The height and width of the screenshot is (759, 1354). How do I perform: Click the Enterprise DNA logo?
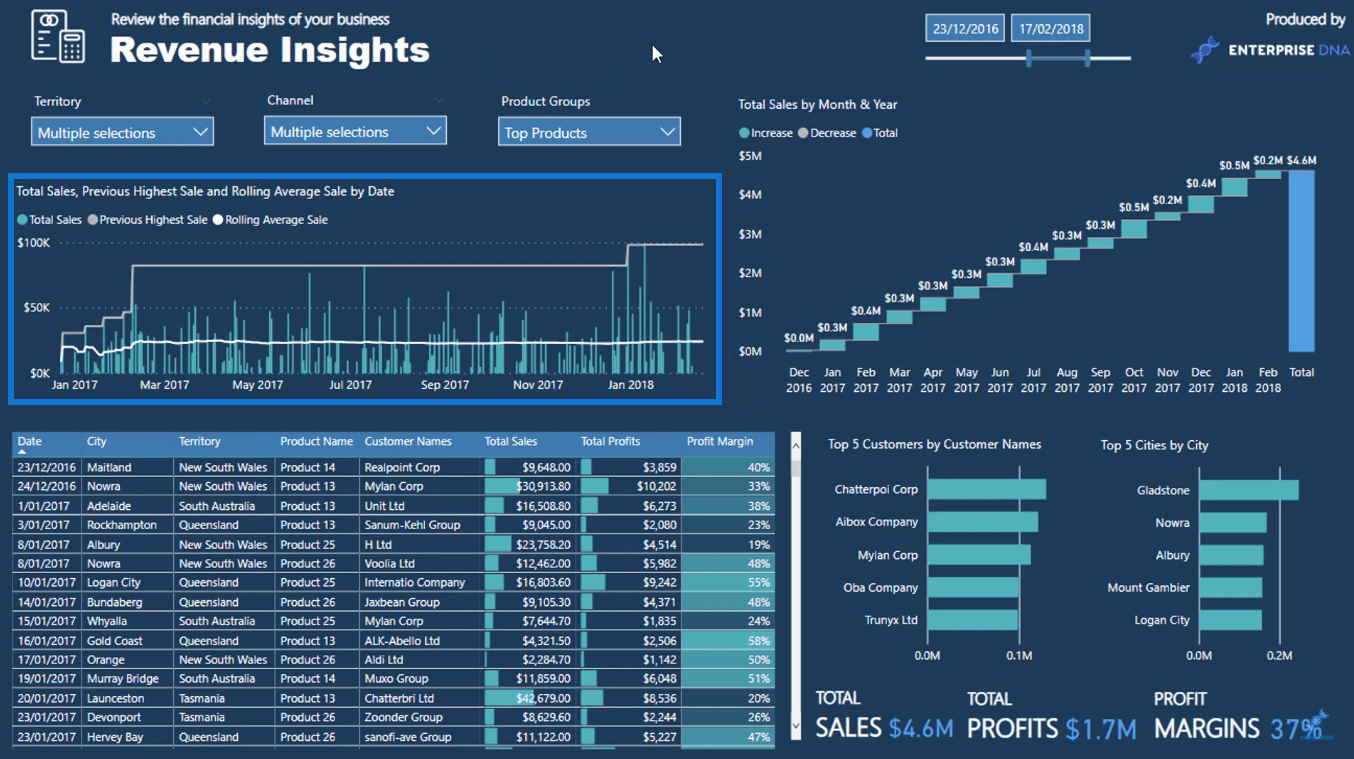tap(1268, 50)
